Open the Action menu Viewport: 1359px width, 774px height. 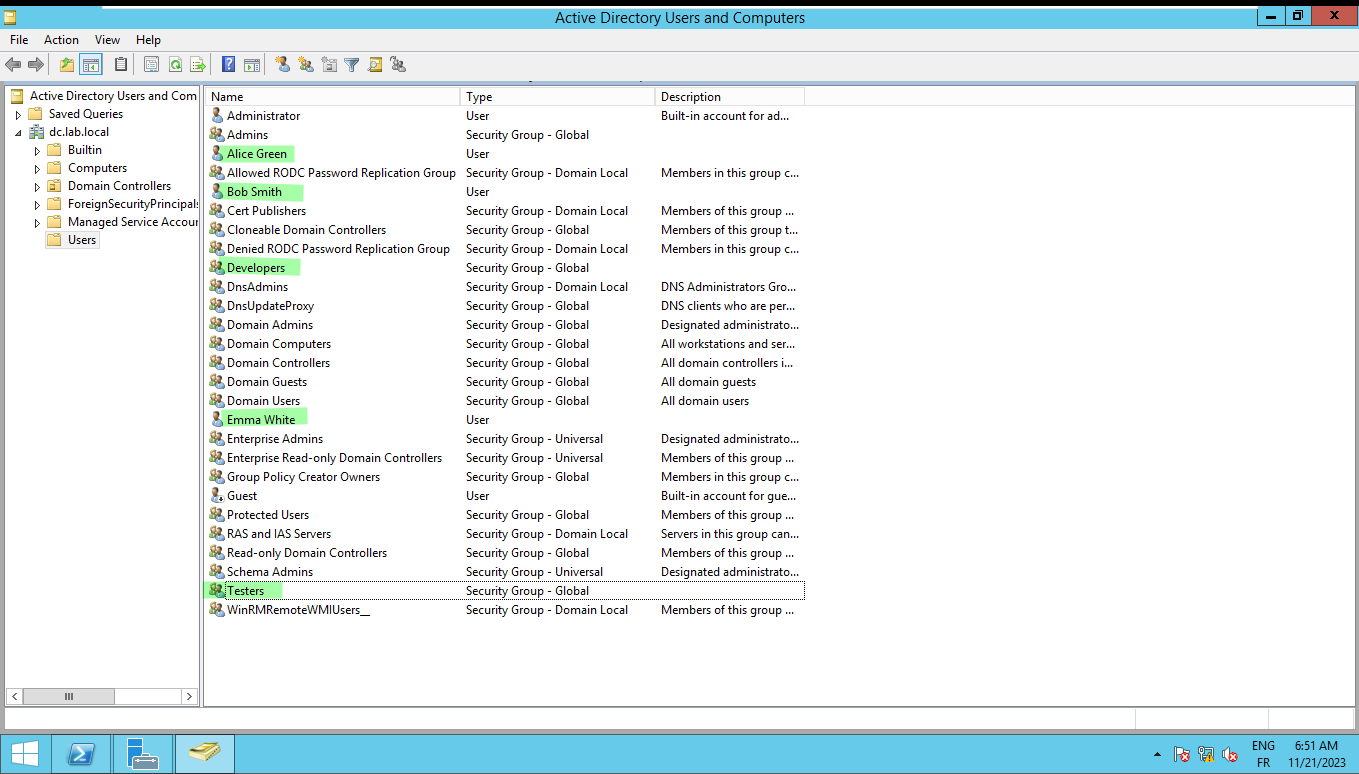(61, 40)
